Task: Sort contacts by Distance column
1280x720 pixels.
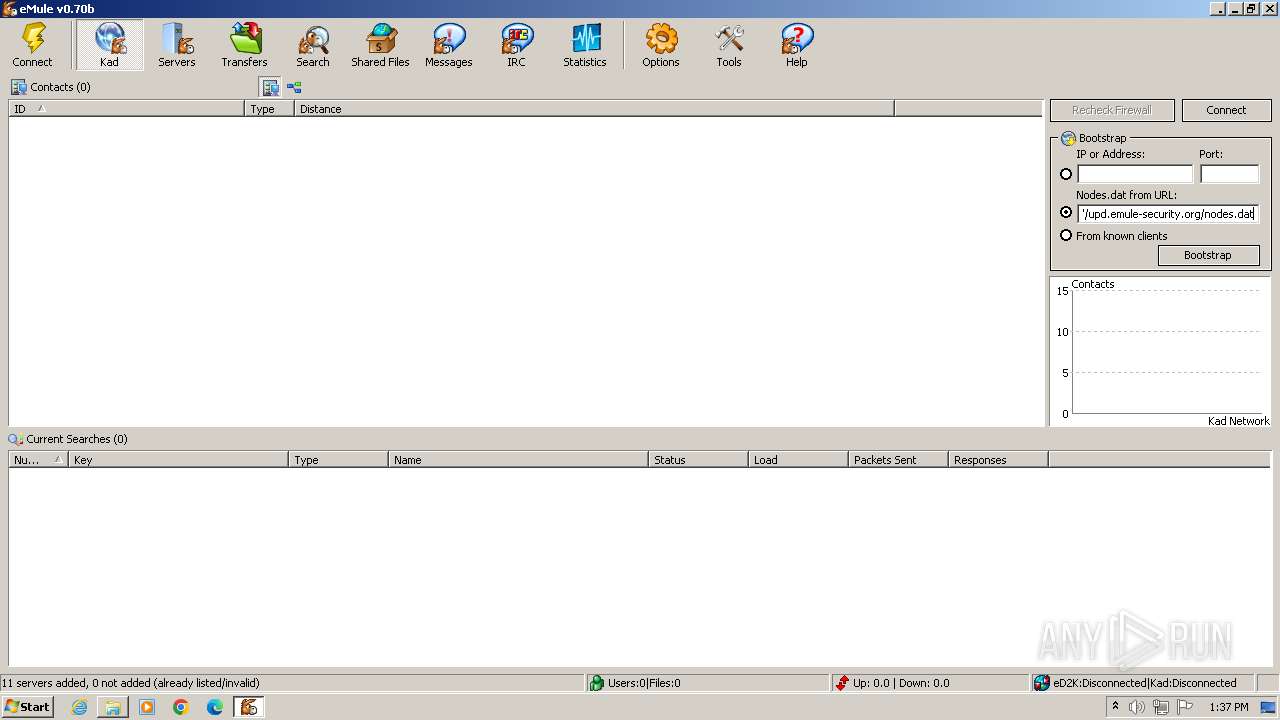Action: (x=594, y=109)
